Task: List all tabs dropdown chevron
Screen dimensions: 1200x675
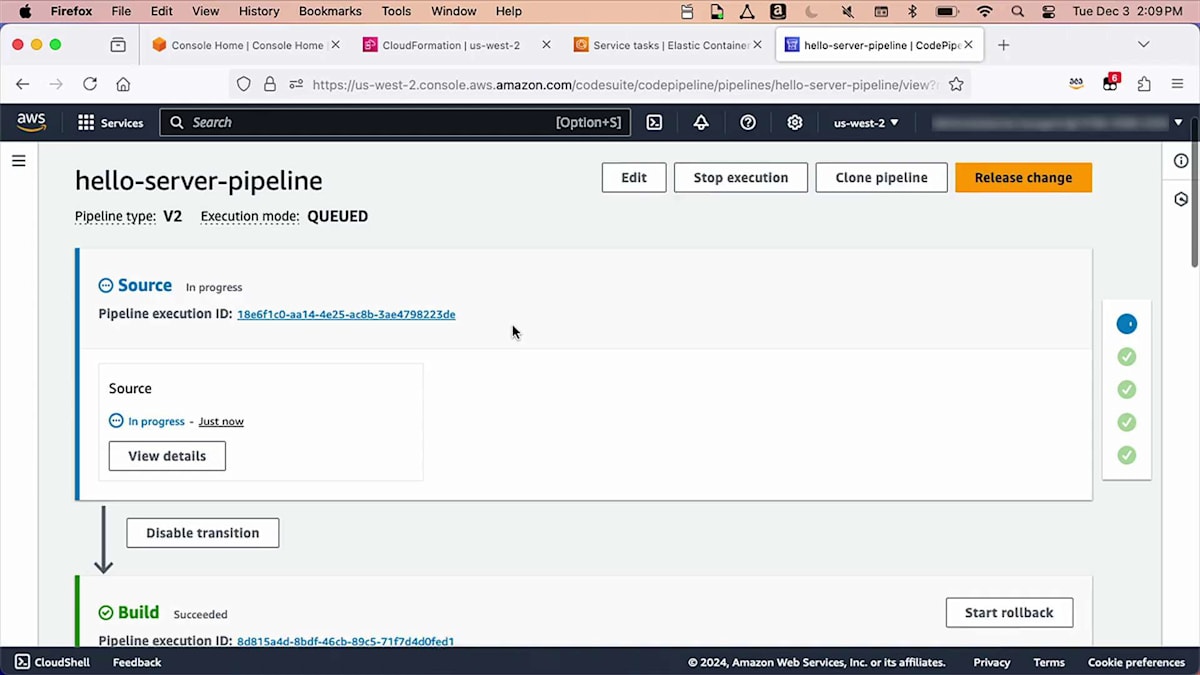Action: click(x=1143, y=45)
